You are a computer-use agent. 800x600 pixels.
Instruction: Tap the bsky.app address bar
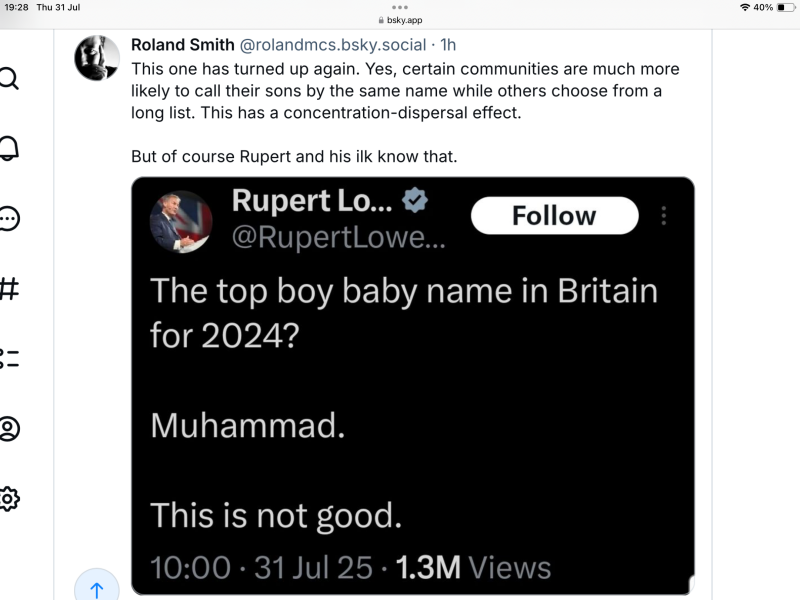(400, 18)
